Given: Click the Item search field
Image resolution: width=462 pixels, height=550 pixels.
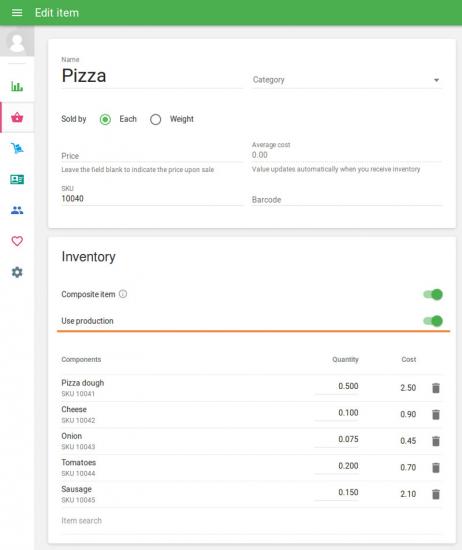Looking at the screenshot, I should point(251,521).
